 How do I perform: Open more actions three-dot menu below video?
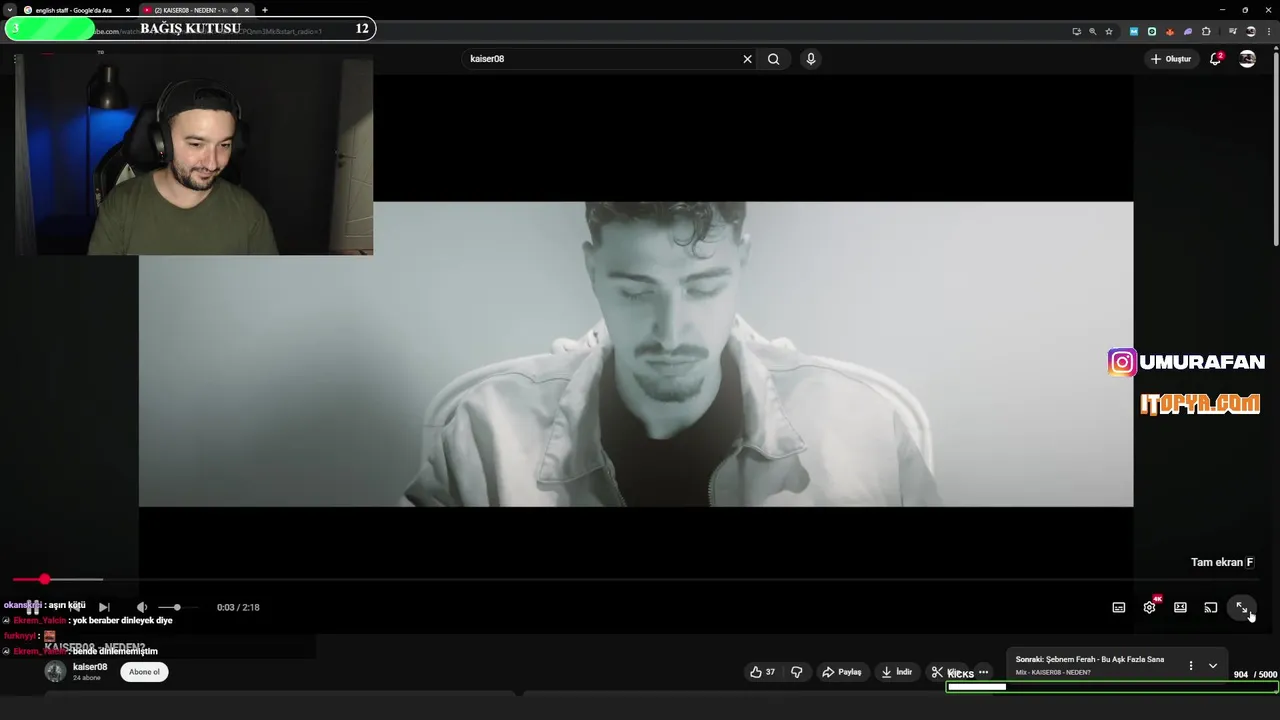(x=984, y=672)
